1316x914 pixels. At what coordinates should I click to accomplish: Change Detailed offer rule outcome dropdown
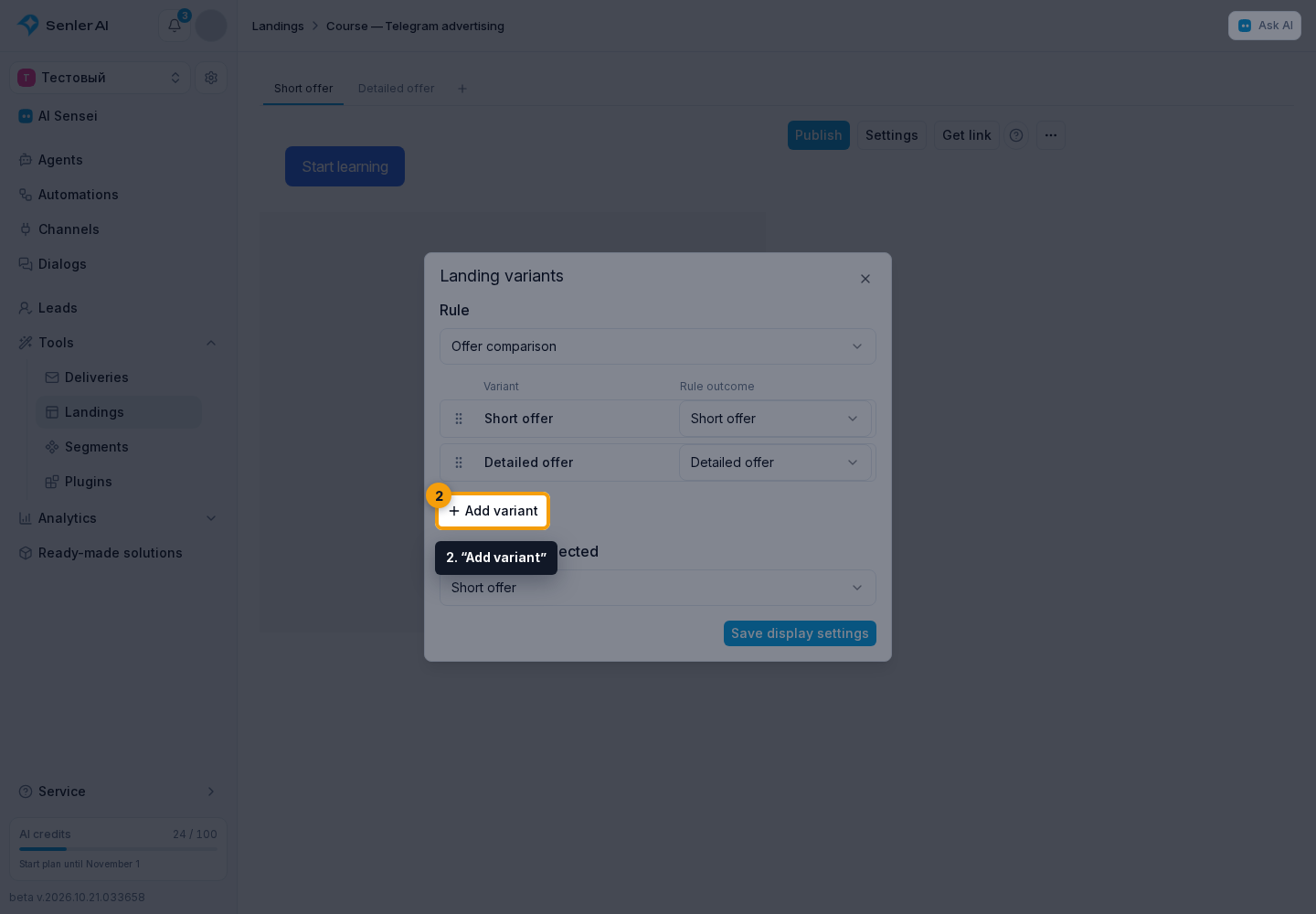775,462
